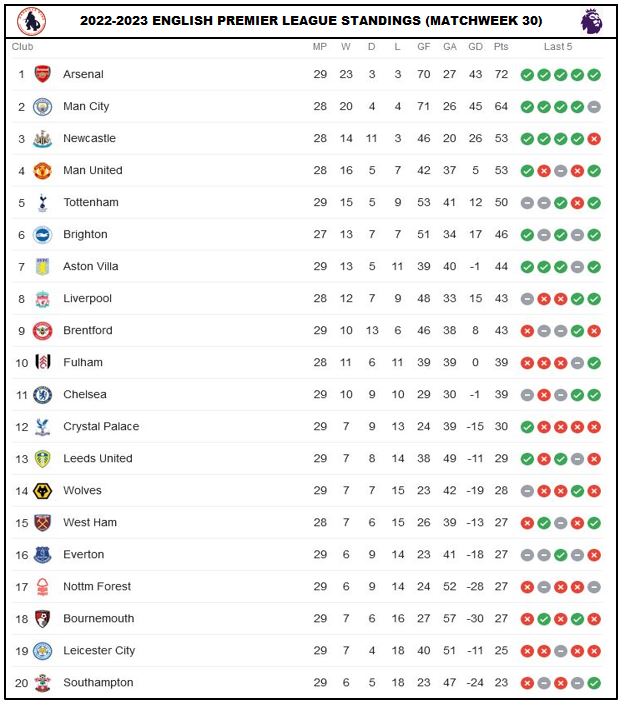This screenshot has height=705, width=624.
Task: Select Newcastle's red loss indicator
Action: pos(594,139)
